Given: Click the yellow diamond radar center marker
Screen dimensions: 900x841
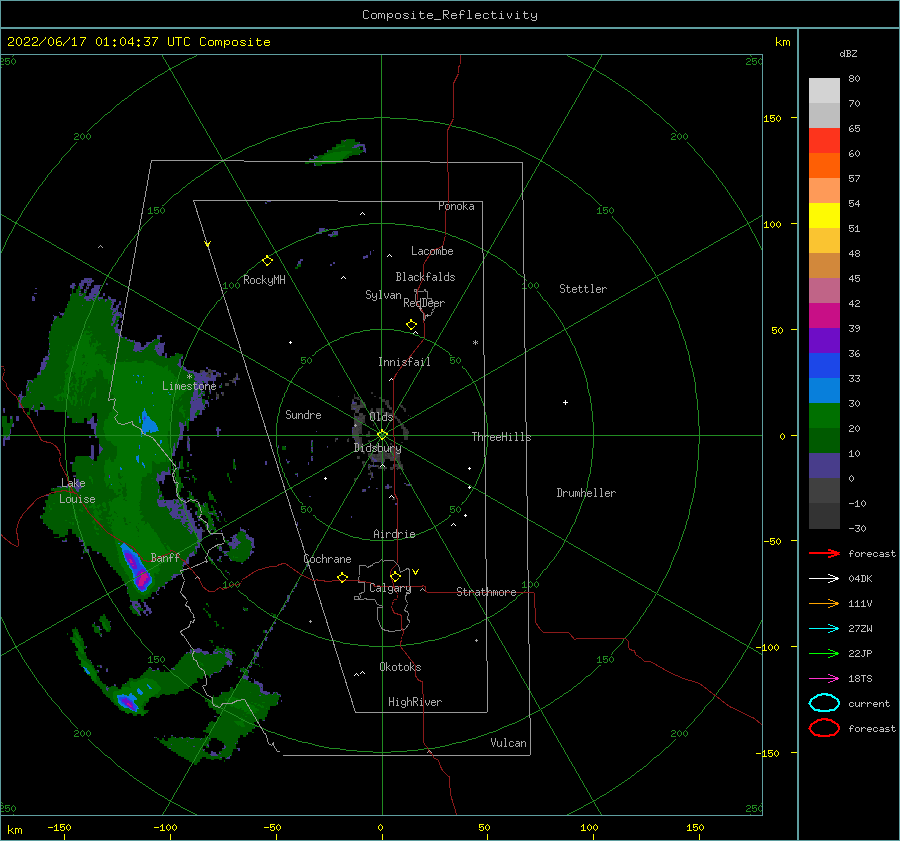Looking at the screenshot, I should click(382, 435).
